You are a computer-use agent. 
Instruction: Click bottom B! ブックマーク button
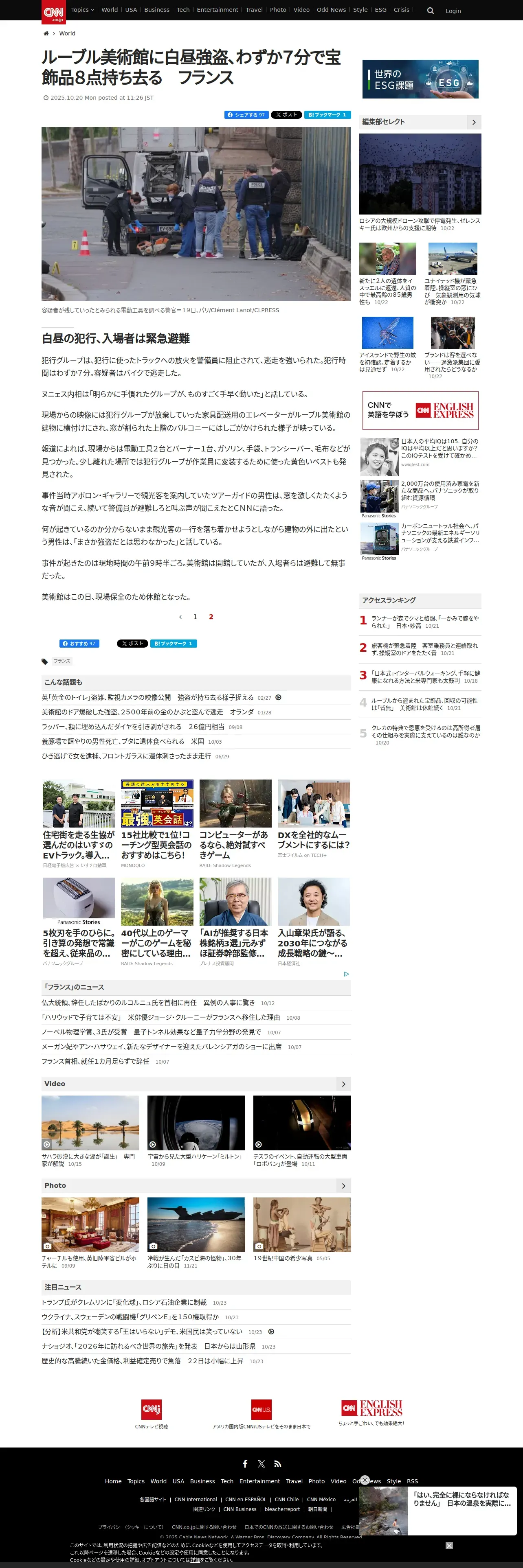174,644
